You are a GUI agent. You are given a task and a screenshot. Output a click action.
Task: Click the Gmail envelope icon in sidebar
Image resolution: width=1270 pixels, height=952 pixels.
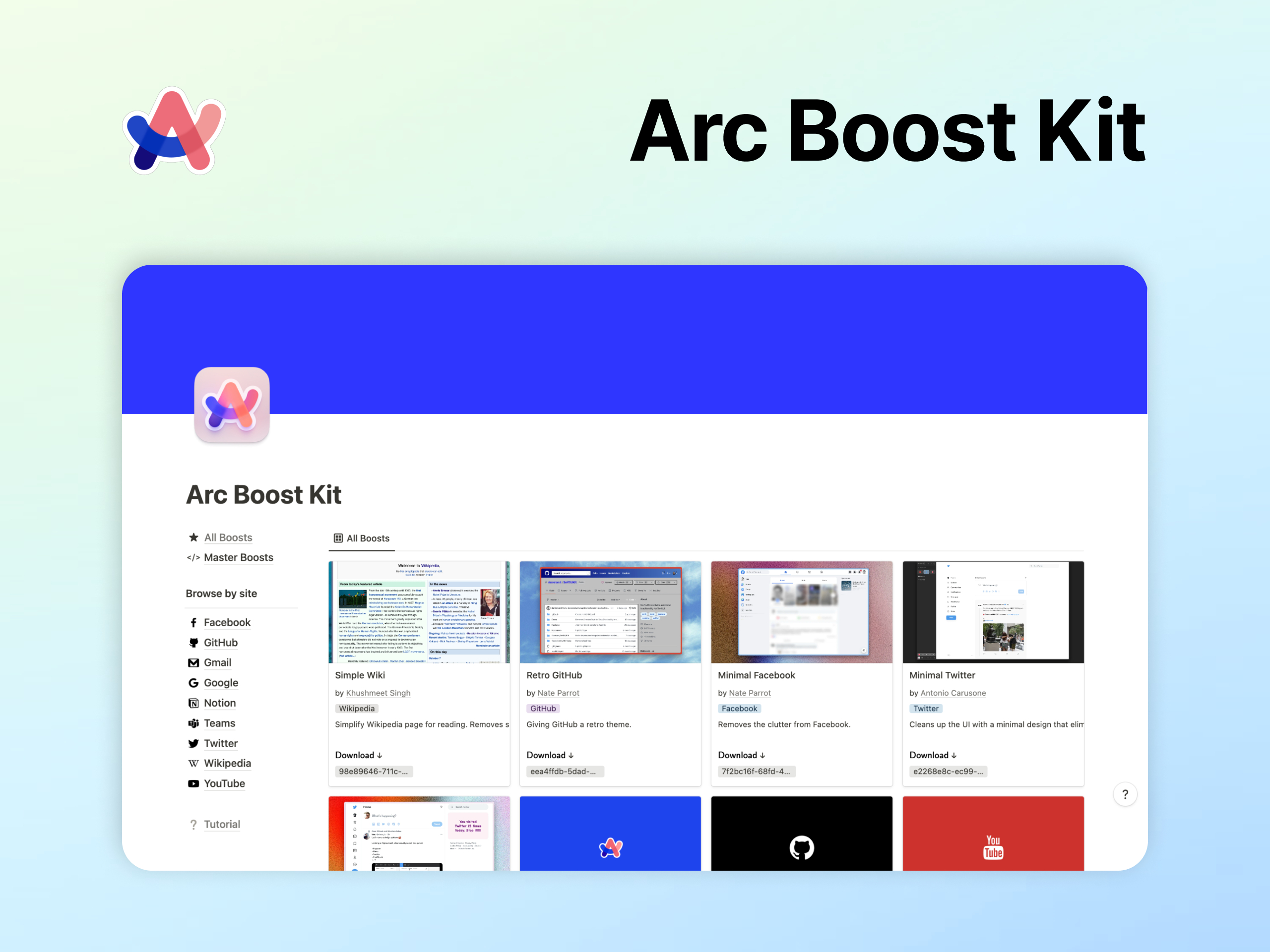[193, 663]
